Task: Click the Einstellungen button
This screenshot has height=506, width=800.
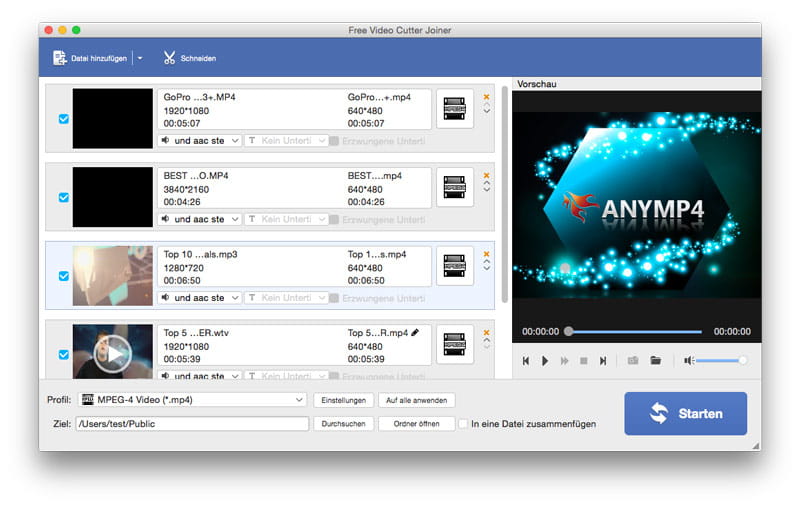Action: pyautogui.click(x=343, y=400)
